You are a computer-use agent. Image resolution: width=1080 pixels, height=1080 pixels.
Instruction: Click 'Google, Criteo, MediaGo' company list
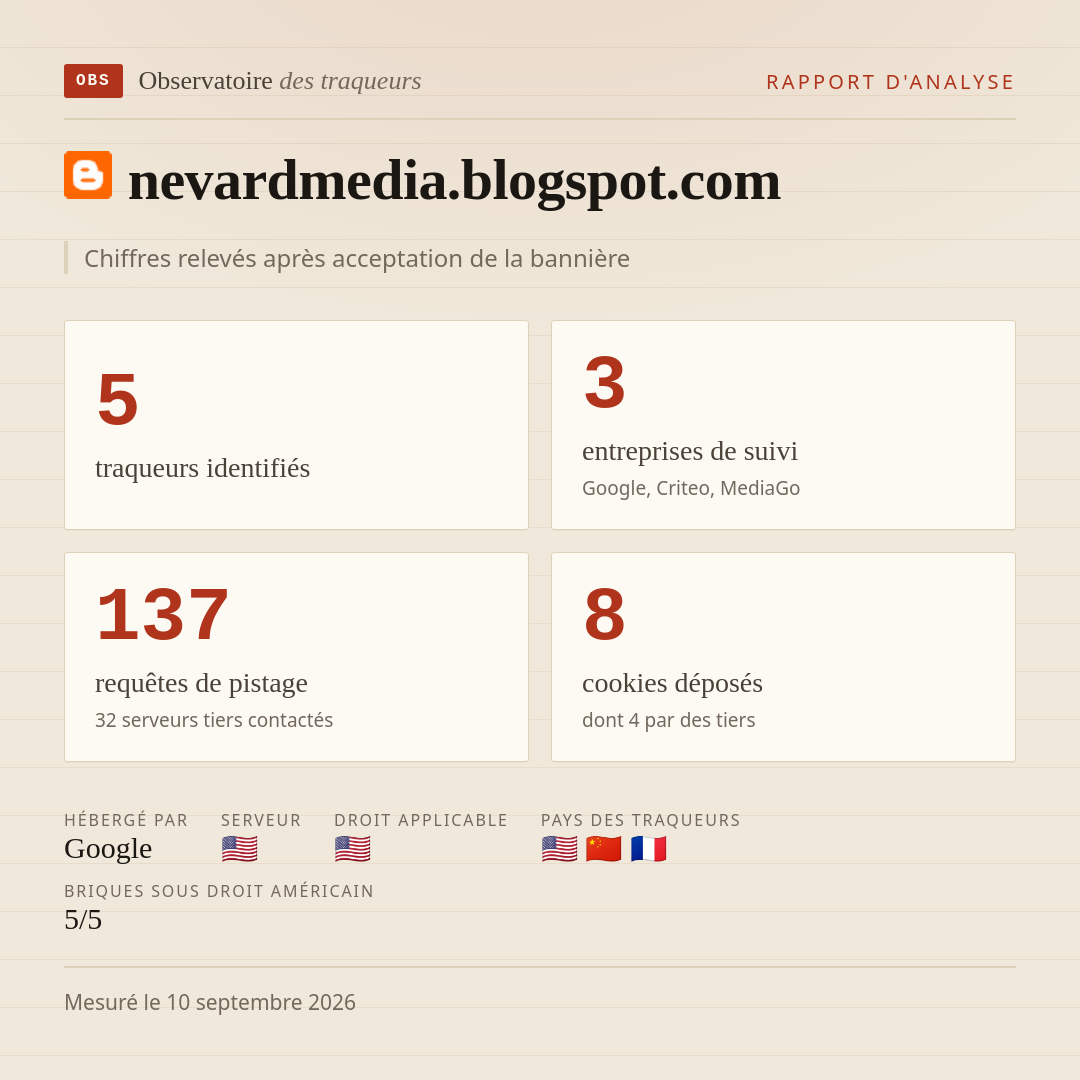click(x=691, y=488)
